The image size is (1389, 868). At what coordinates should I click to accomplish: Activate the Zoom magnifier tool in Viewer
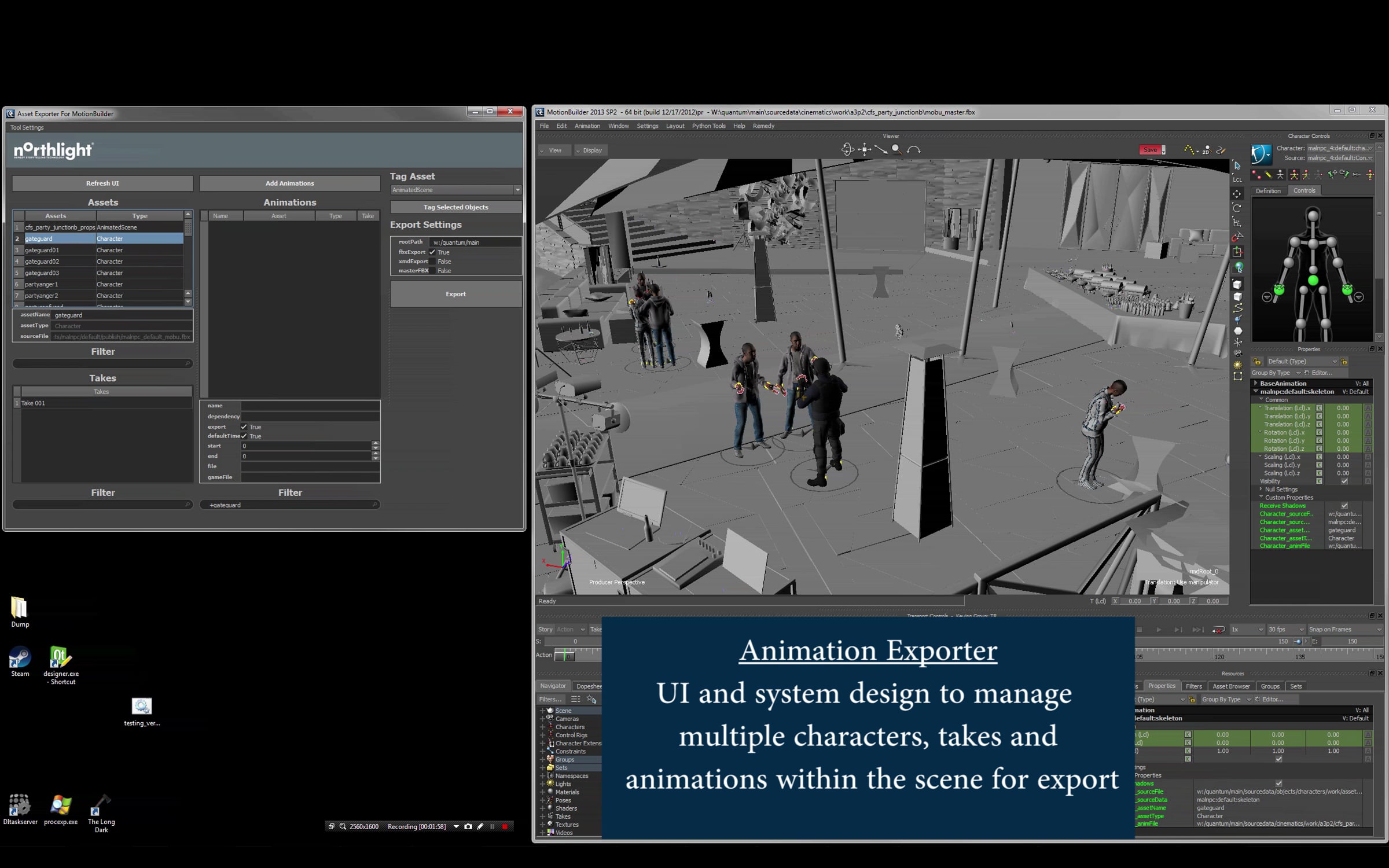click(x=896, y=149)
